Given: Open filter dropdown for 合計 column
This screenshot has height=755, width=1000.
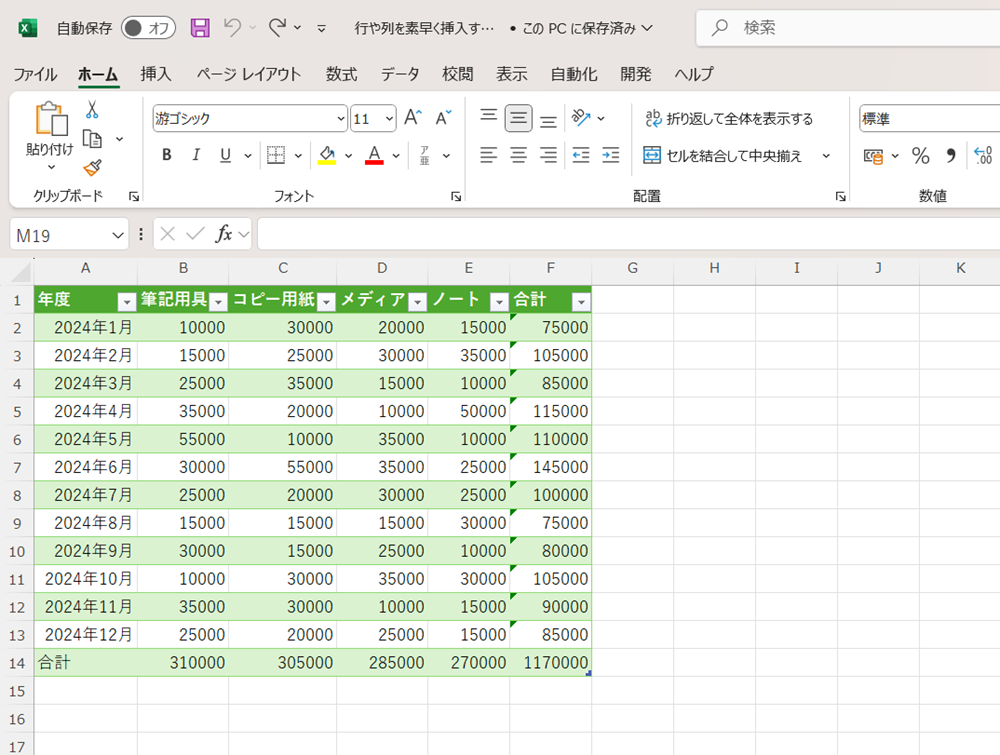Looking at the screenshot, I should (581, 302).
